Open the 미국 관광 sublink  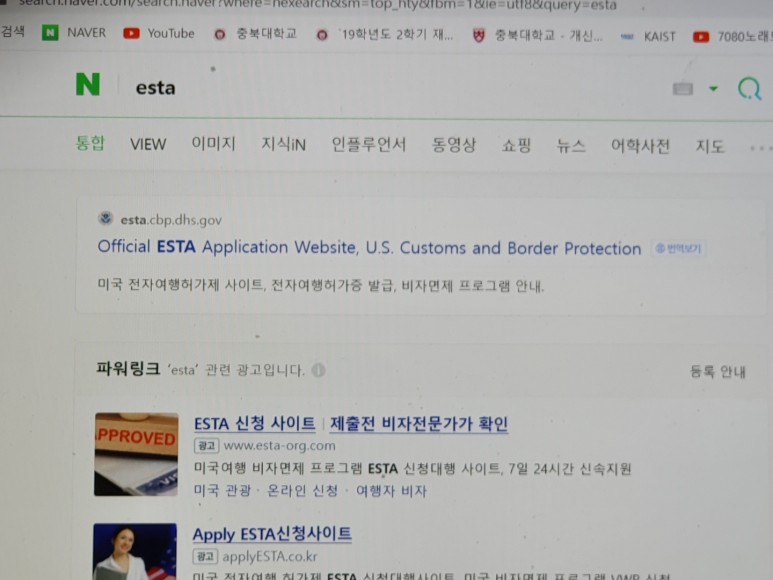(x=222, y=491)
